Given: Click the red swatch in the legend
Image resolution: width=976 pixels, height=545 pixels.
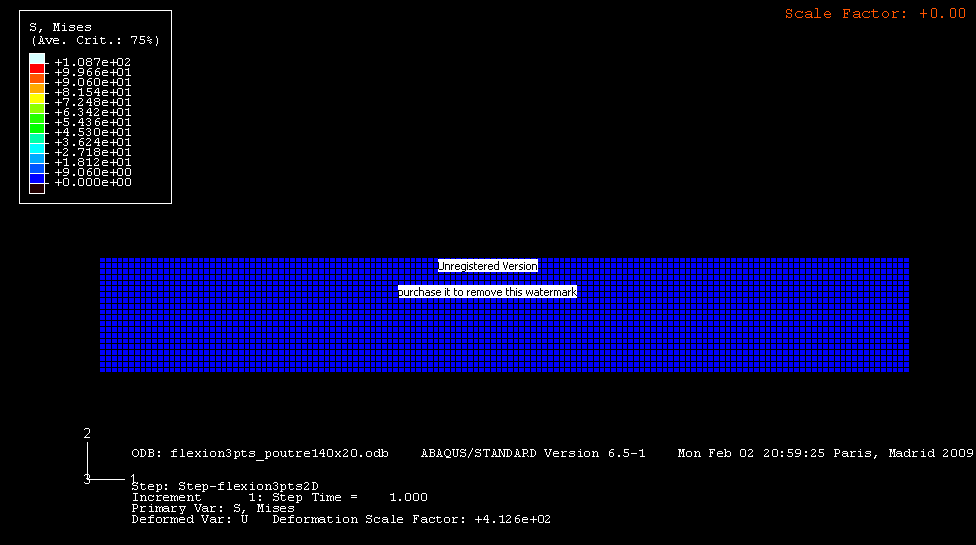Looking at the screenshot, I should [37, 69].
